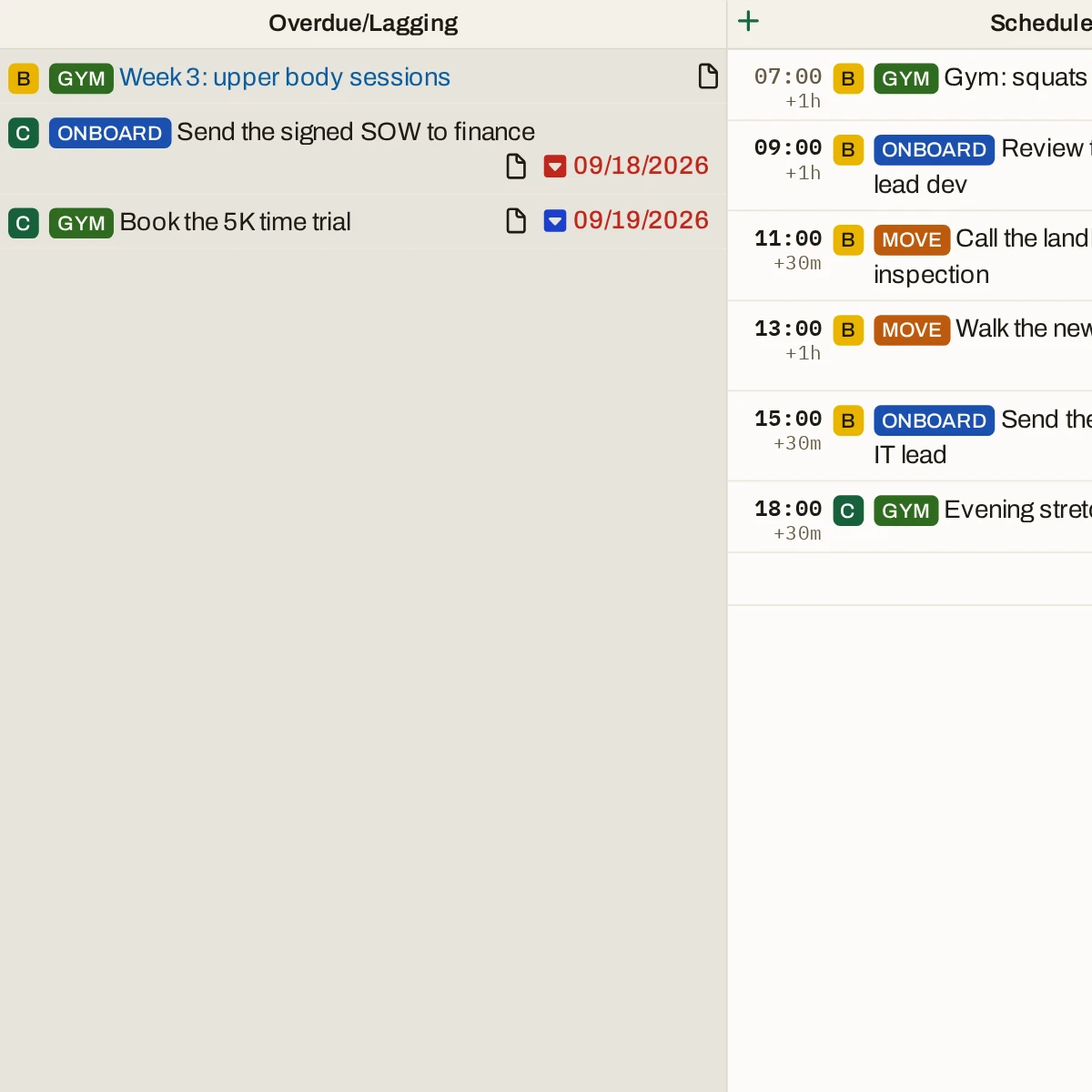Click GYM tag on Week 3 upper body sessions
Screen dimensions: 1092x1092
click(x=81, y=78)
